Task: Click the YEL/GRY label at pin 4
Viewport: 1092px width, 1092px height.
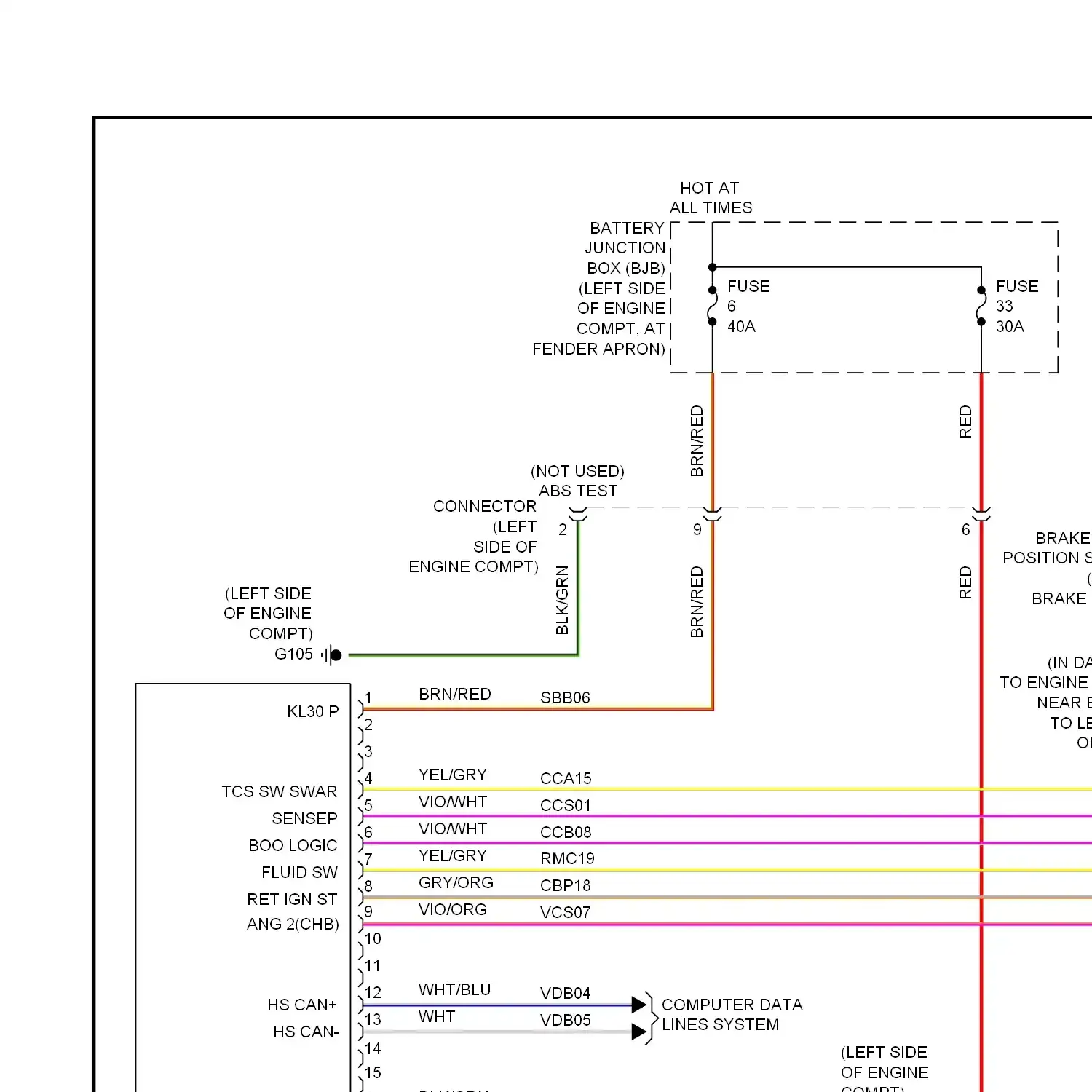Action: tap(453, 775)
